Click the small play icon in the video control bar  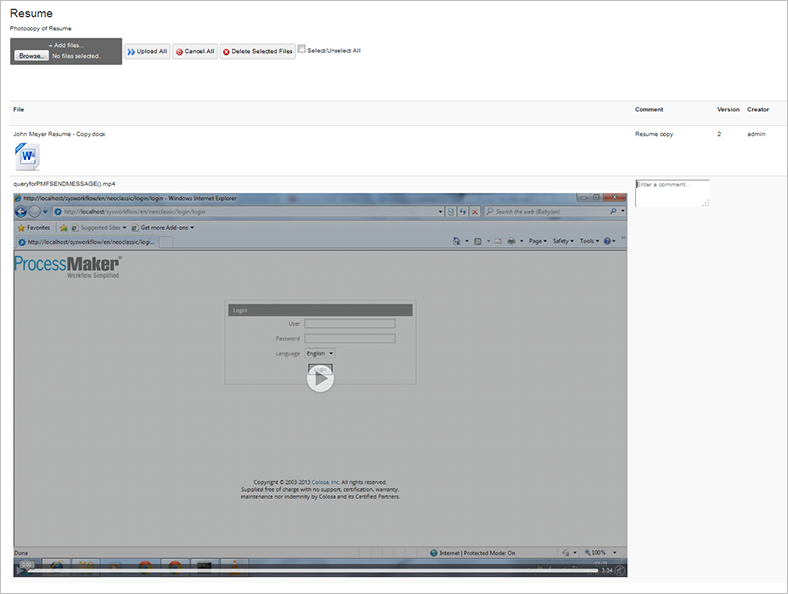[21, 570]
